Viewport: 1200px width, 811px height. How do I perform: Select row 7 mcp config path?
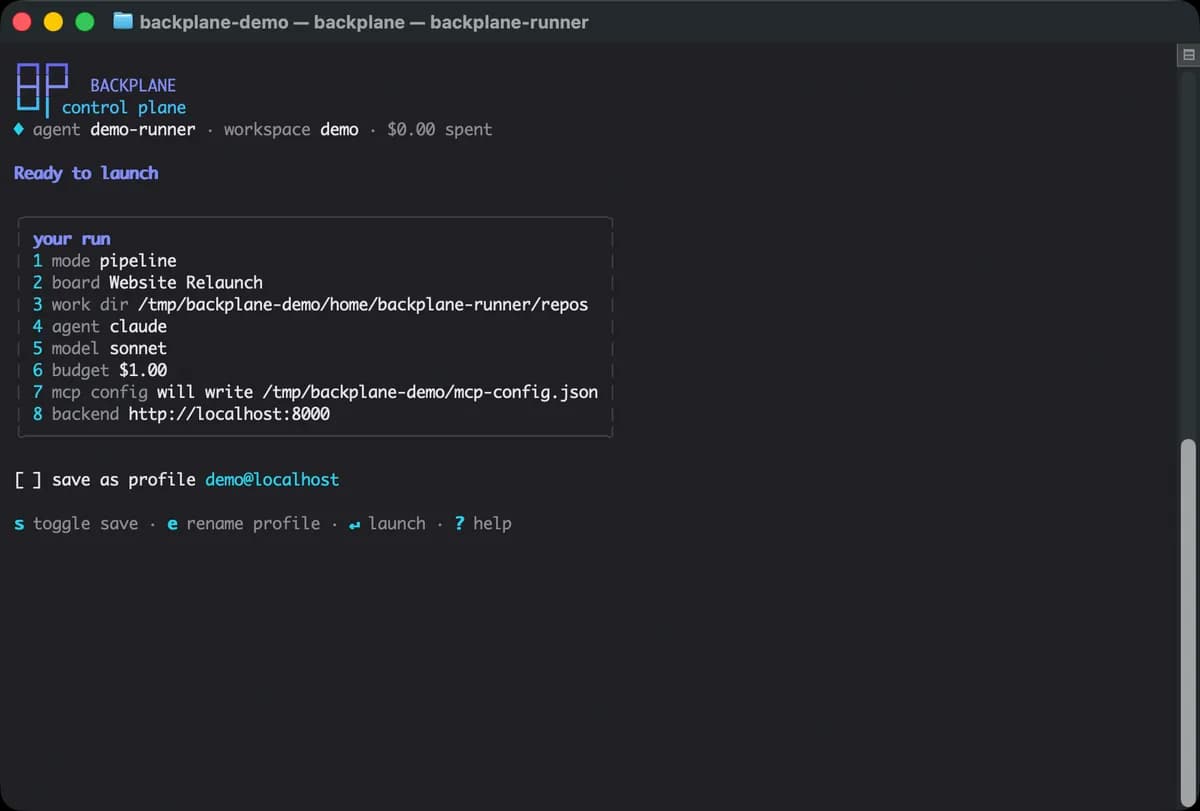point(315,392)
